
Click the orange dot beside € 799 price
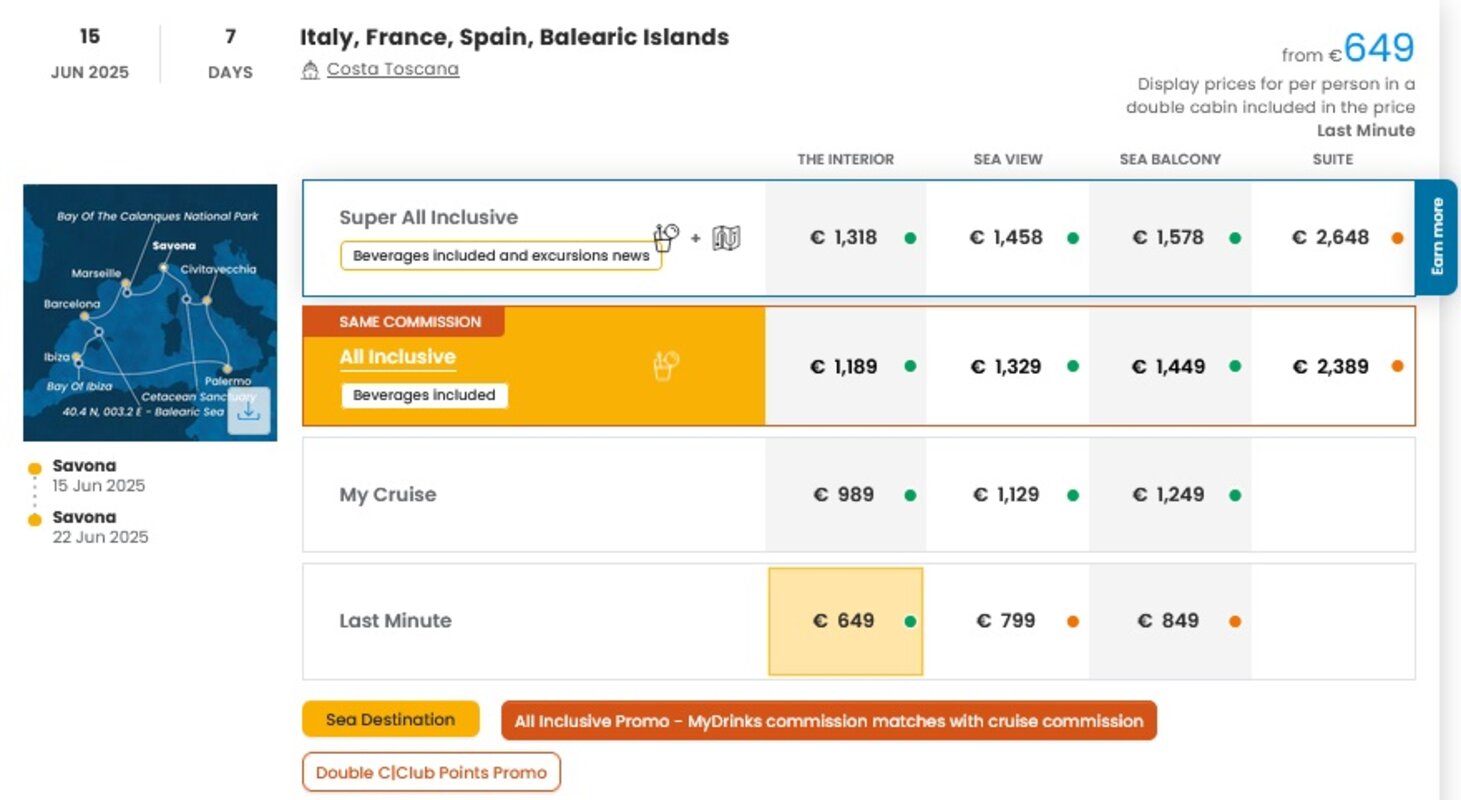(x=1073, y=621)
